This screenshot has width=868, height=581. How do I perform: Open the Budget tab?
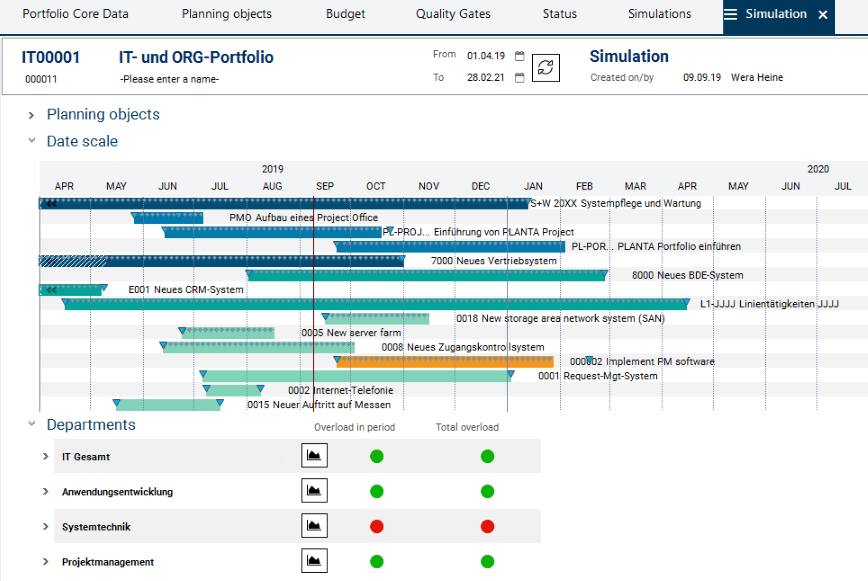coord(345,15)
